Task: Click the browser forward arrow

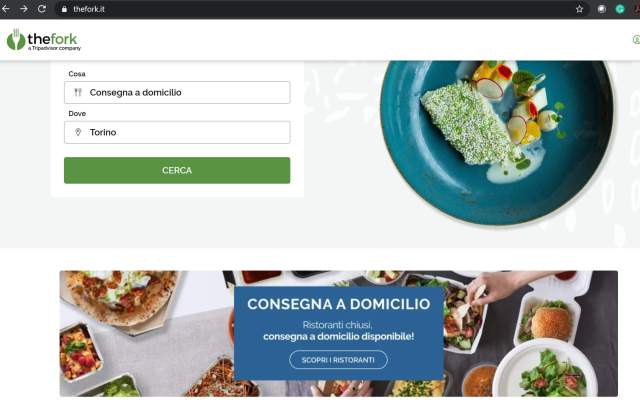Action: pos(24,9)
